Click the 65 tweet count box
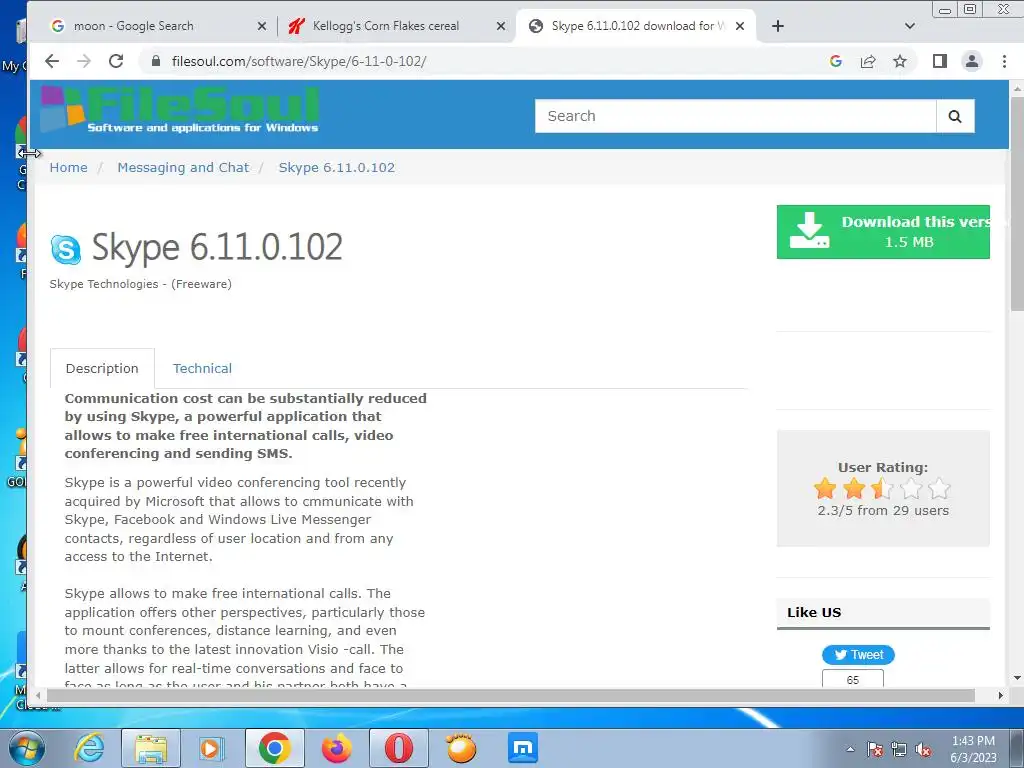1024x768 pixels. click(x=852, y=679)
